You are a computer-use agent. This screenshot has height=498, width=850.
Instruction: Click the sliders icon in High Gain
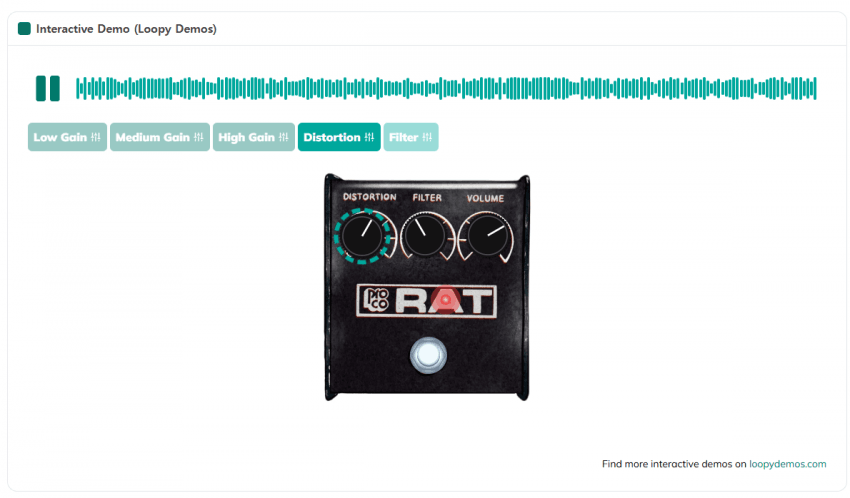(284, 137)
